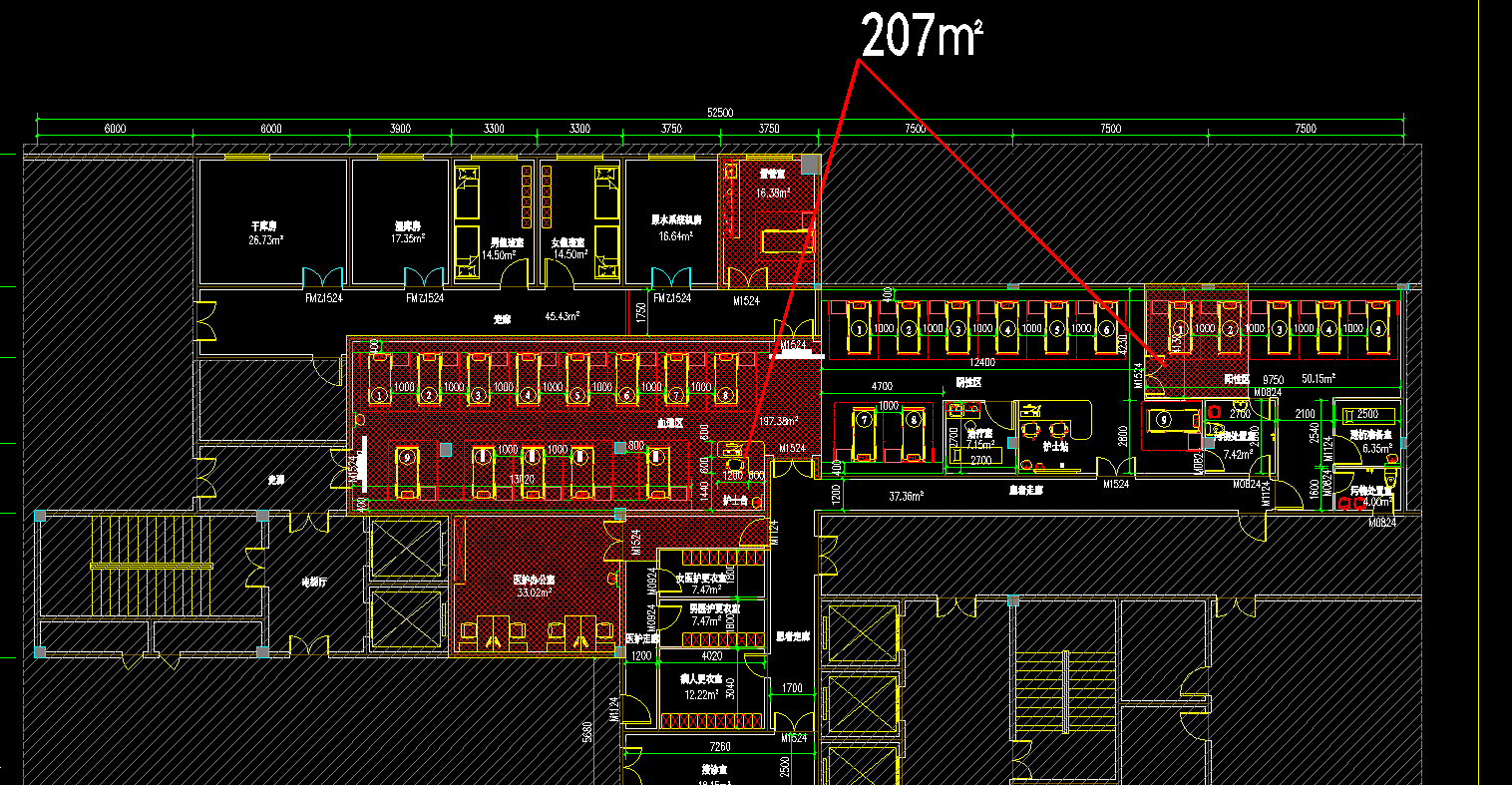Click the staircase symbol left of 电梯厅
This screenshot has height=785, width=1512.
click(x=153, y=567)
